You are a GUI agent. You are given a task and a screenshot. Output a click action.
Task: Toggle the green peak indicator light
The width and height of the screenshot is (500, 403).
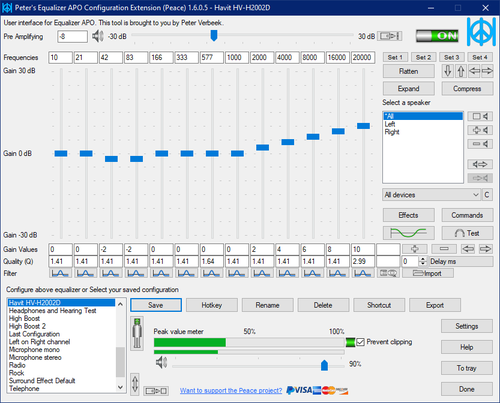(x=350, y=342)
